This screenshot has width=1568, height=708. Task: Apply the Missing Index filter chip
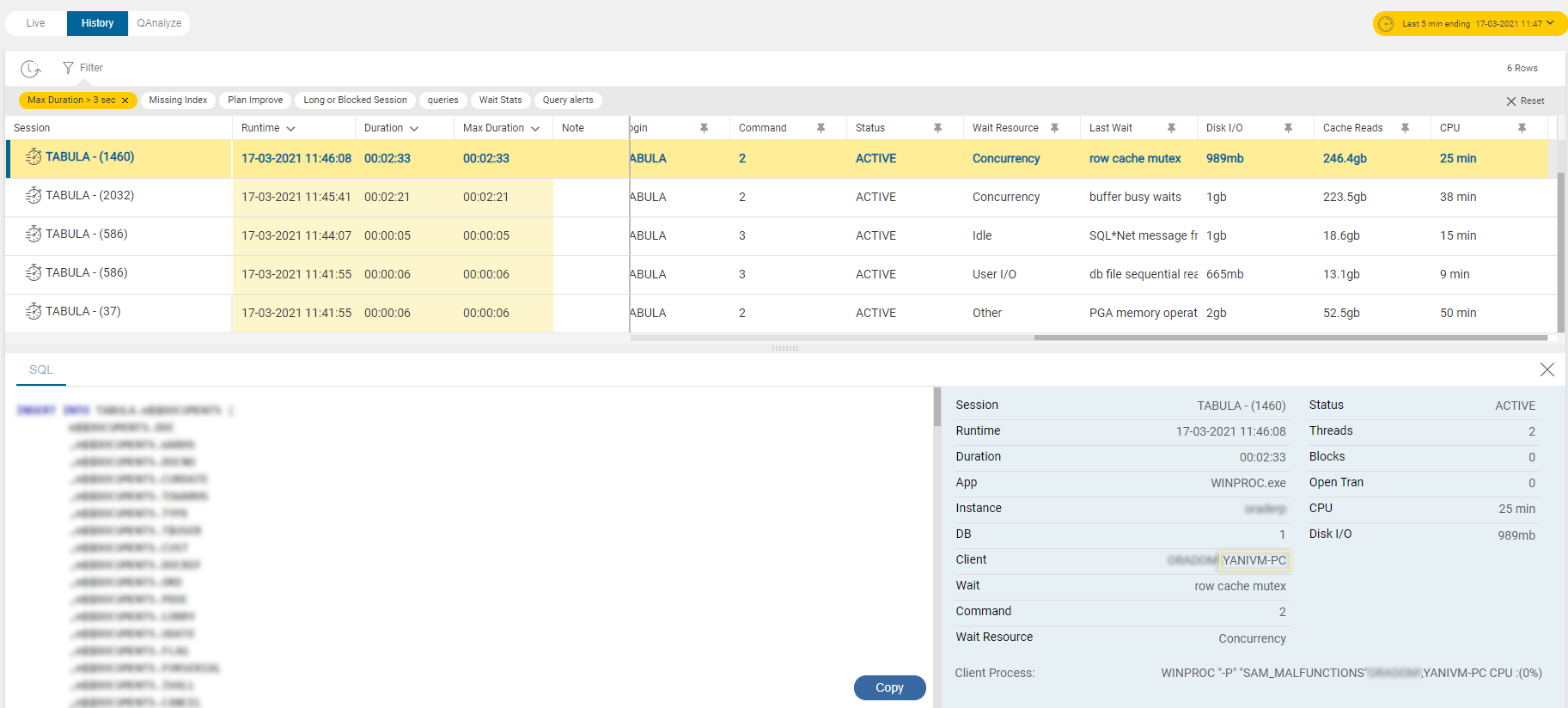pos(178,101)
